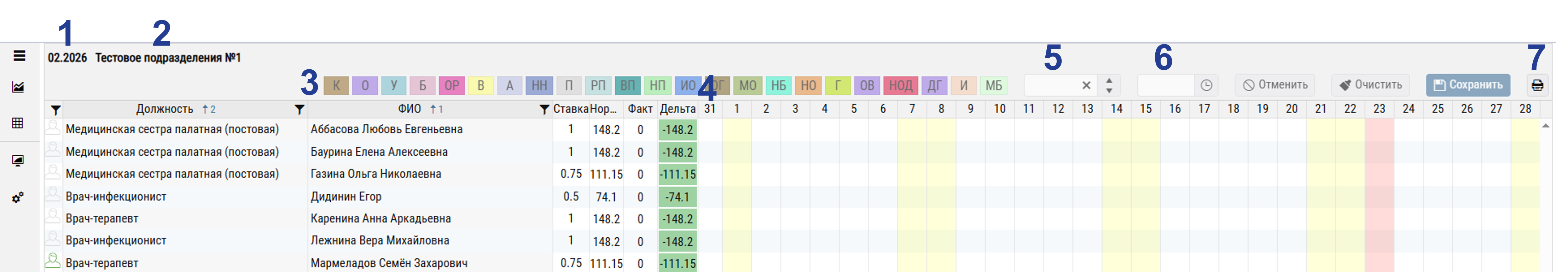Select the pink ОР code chip
The image size is (1568, 272).
tap(452, 85)
